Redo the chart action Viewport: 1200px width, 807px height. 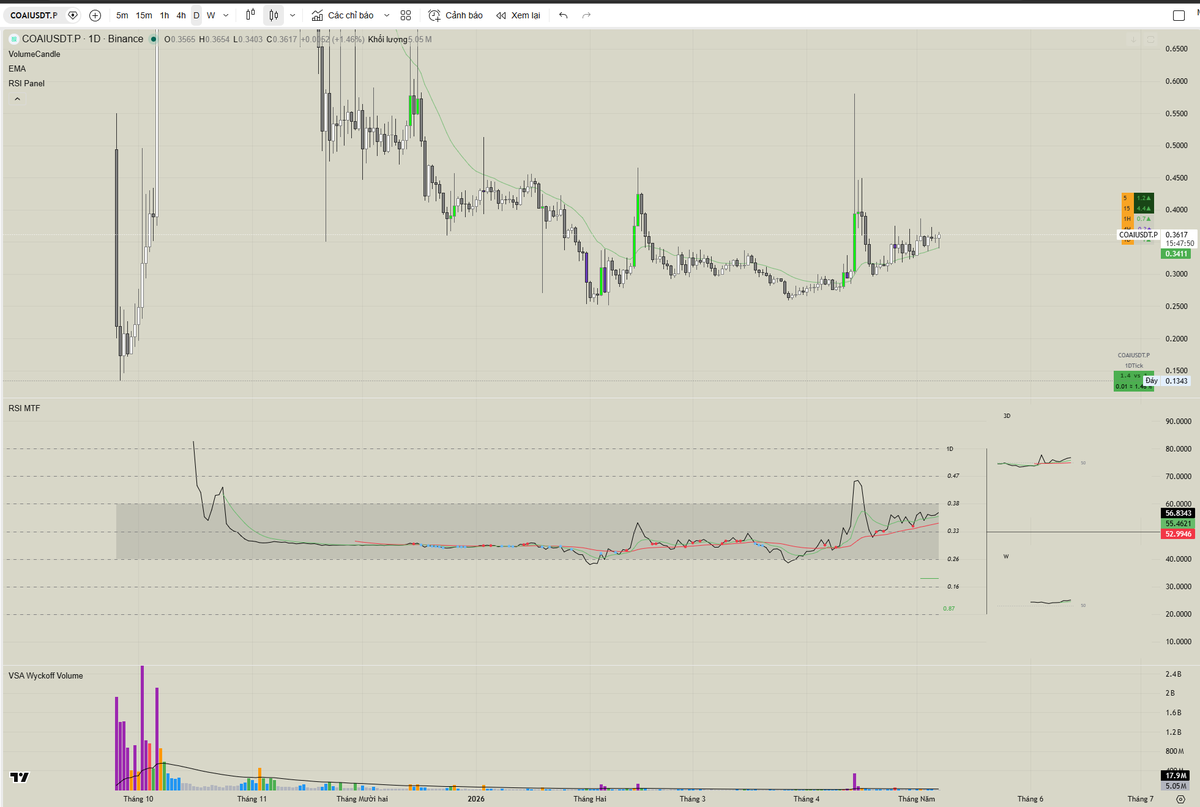(x=586, y=15)
